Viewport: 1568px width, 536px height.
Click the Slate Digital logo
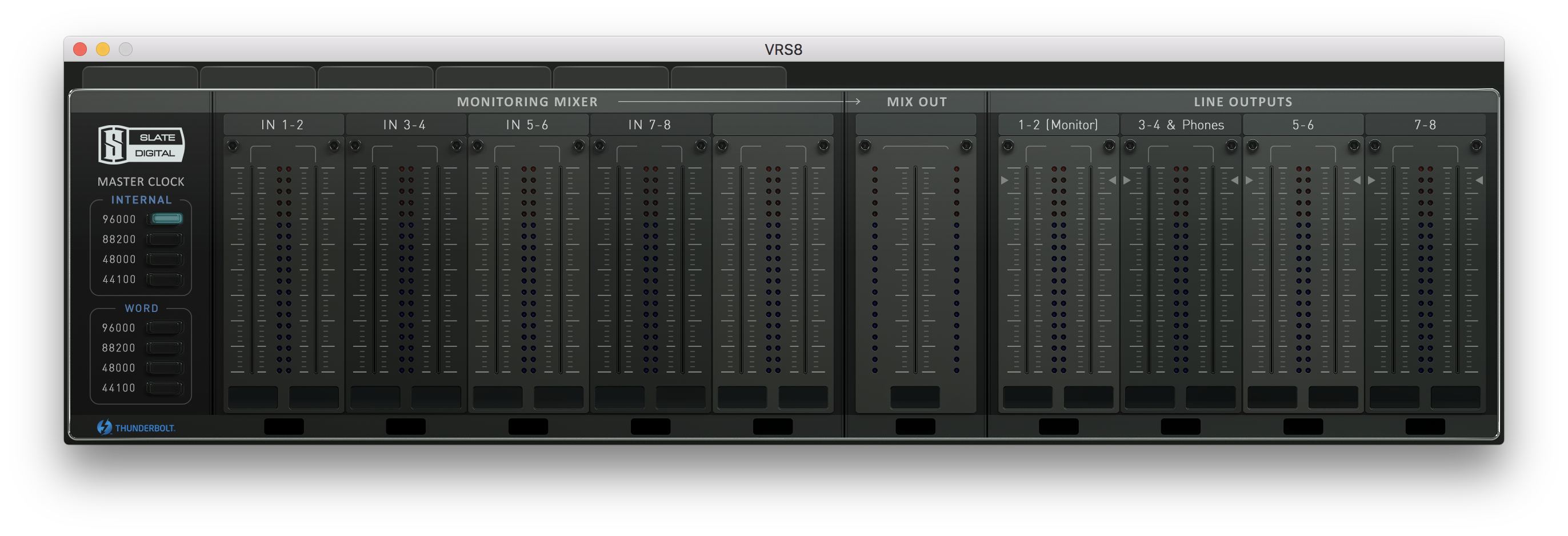coord(141,145)
